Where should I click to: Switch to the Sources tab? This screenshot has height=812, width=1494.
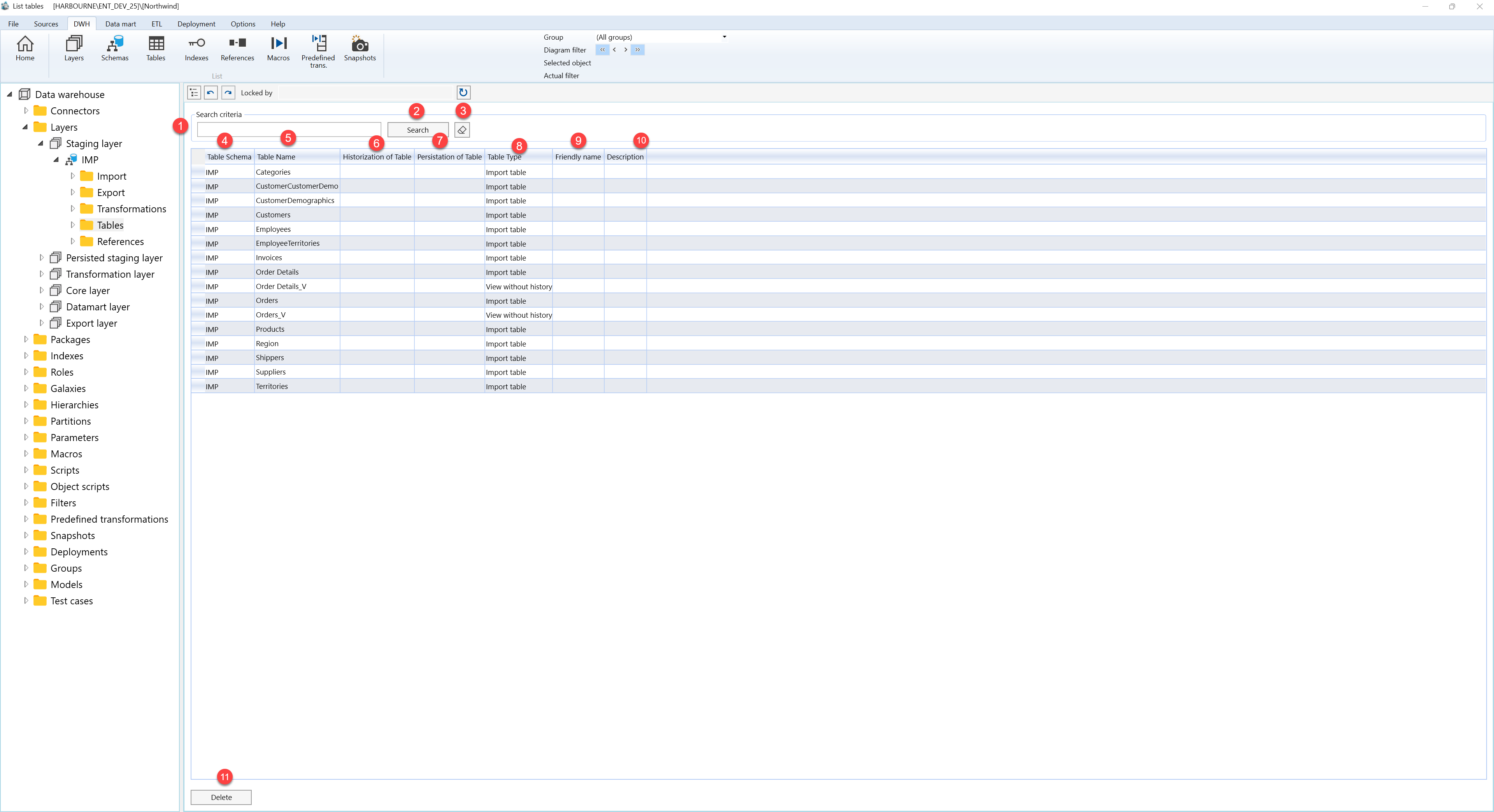46,24
